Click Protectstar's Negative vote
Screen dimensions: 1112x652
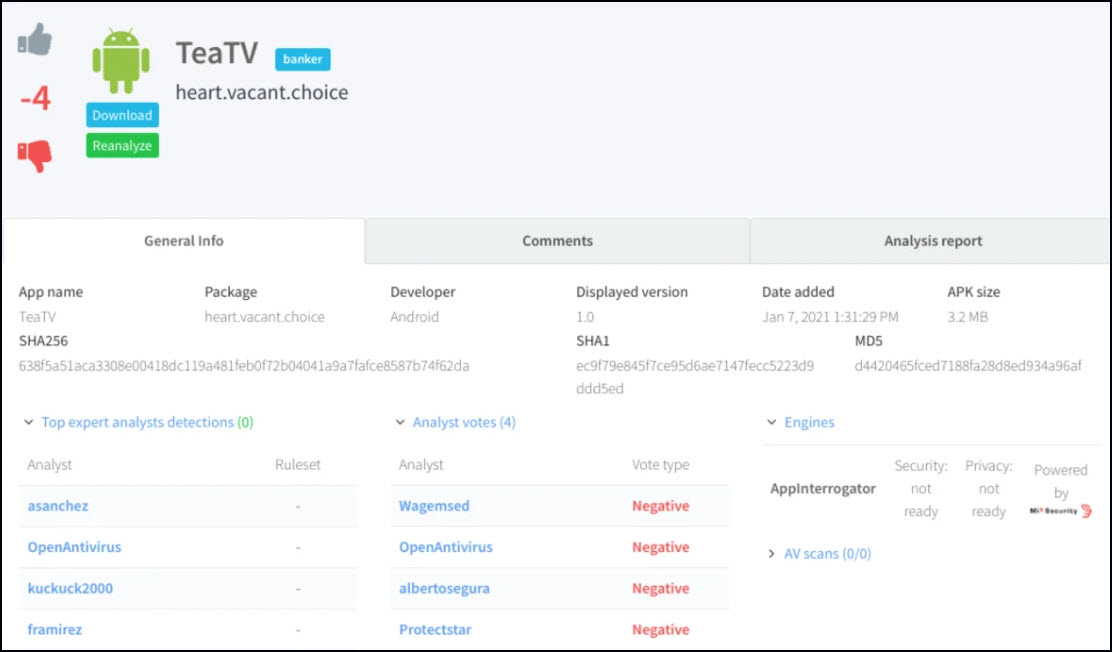[660, 629]
